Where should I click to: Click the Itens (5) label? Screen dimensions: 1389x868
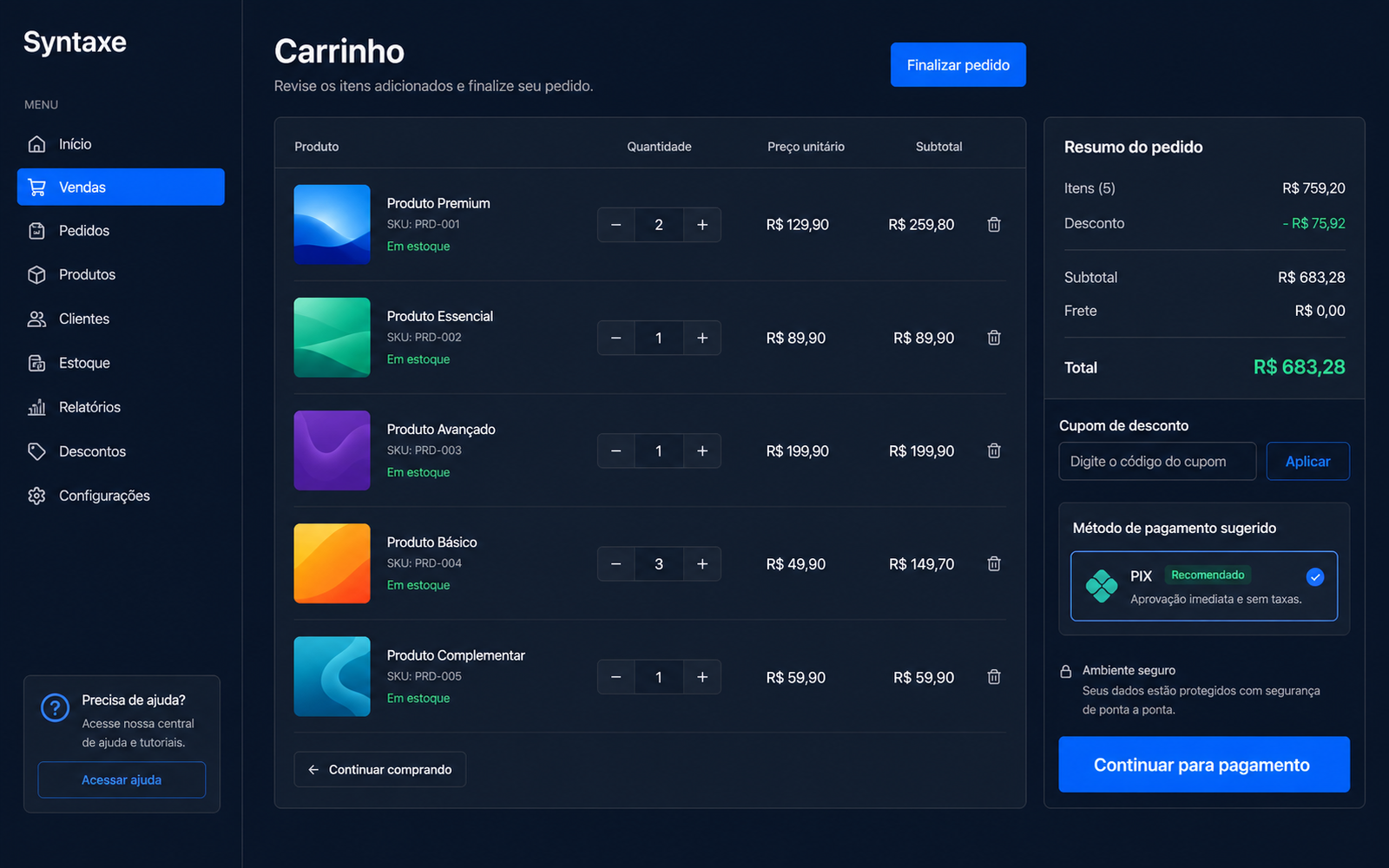[x=1089, y=188]
